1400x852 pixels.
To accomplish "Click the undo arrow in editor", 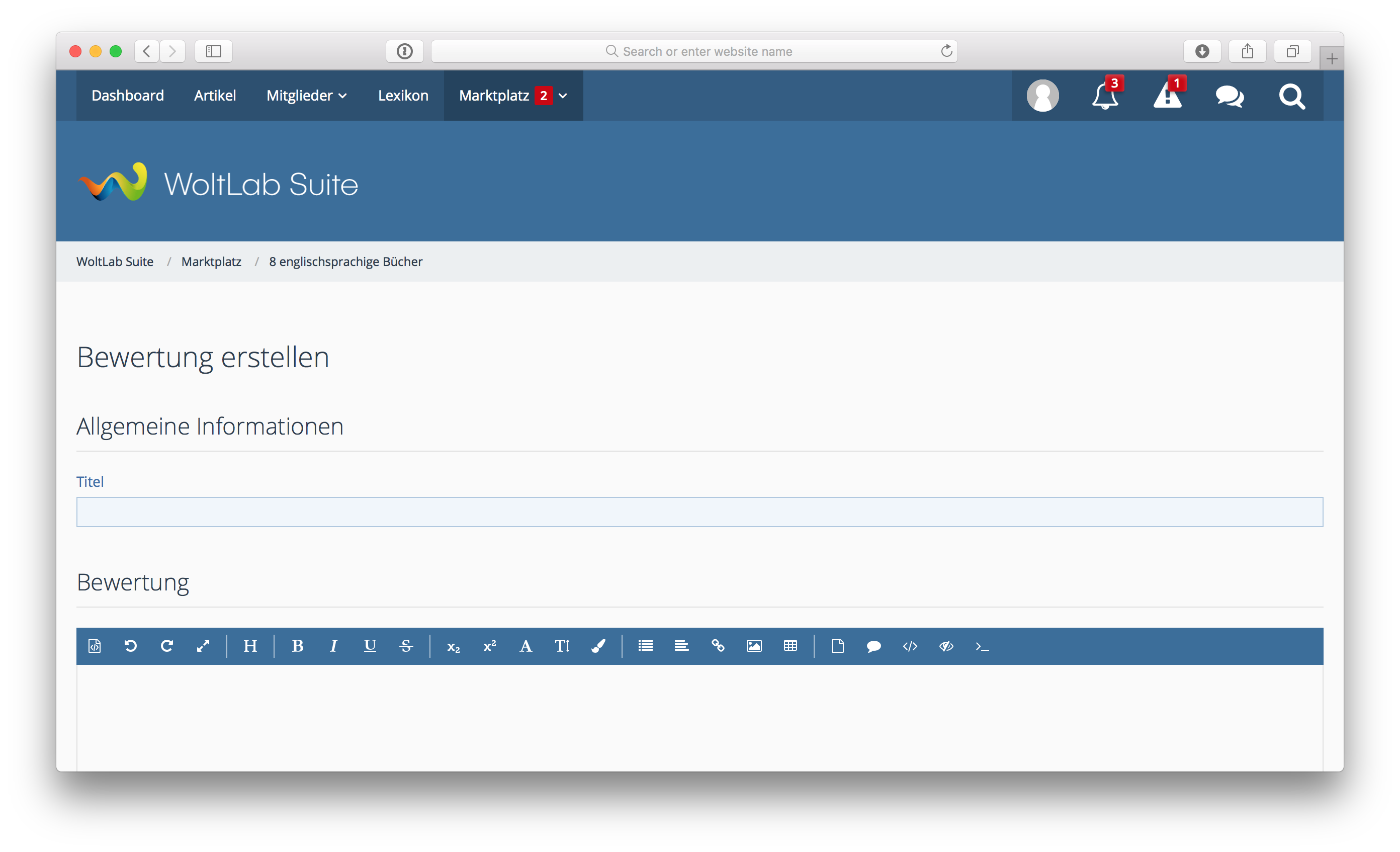I will pyautogui.click(x=131, y=646).
